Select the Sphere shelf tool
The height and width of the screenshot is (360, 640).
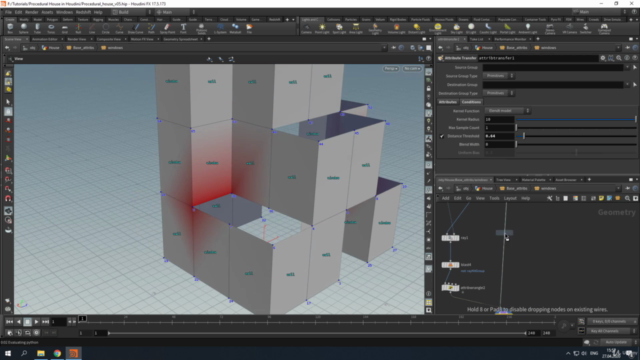point(23,28)
